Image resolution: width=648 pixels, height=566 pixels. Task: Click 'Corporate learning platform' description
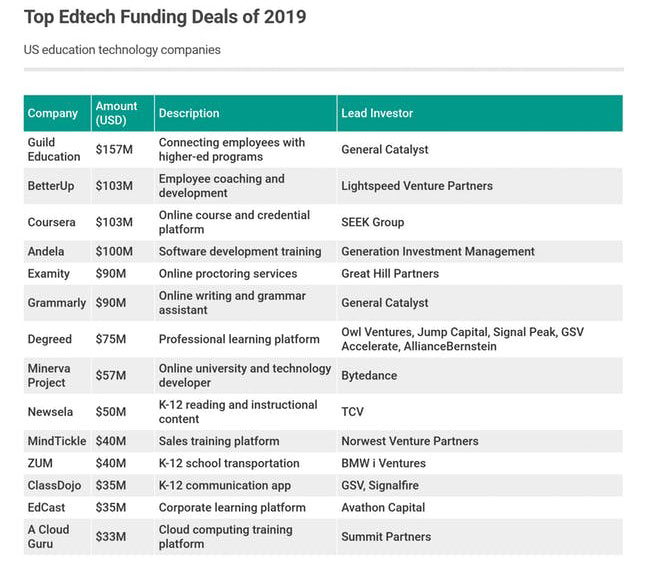tap(245, 507)
